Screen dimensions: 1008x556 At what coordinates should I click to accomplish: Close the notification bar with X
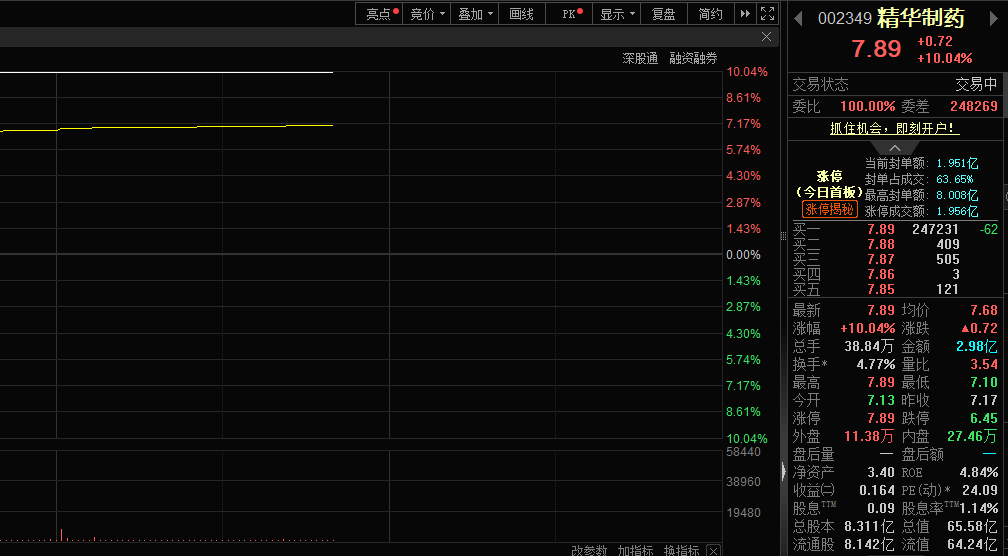[x=766, y=37]
